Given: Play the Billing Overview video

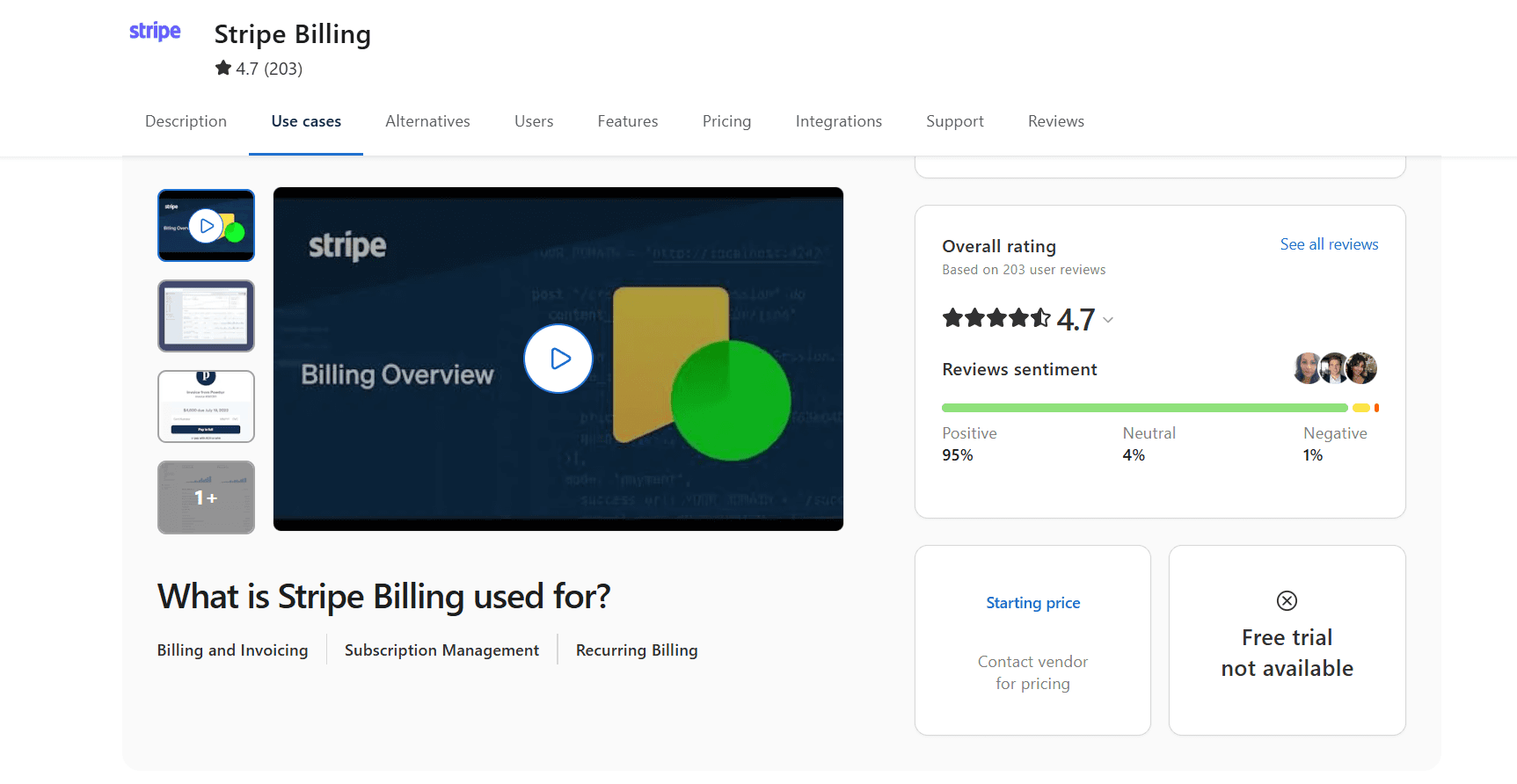Looking at the screenshot, I should pyautogui.click(x=558, y=359).
